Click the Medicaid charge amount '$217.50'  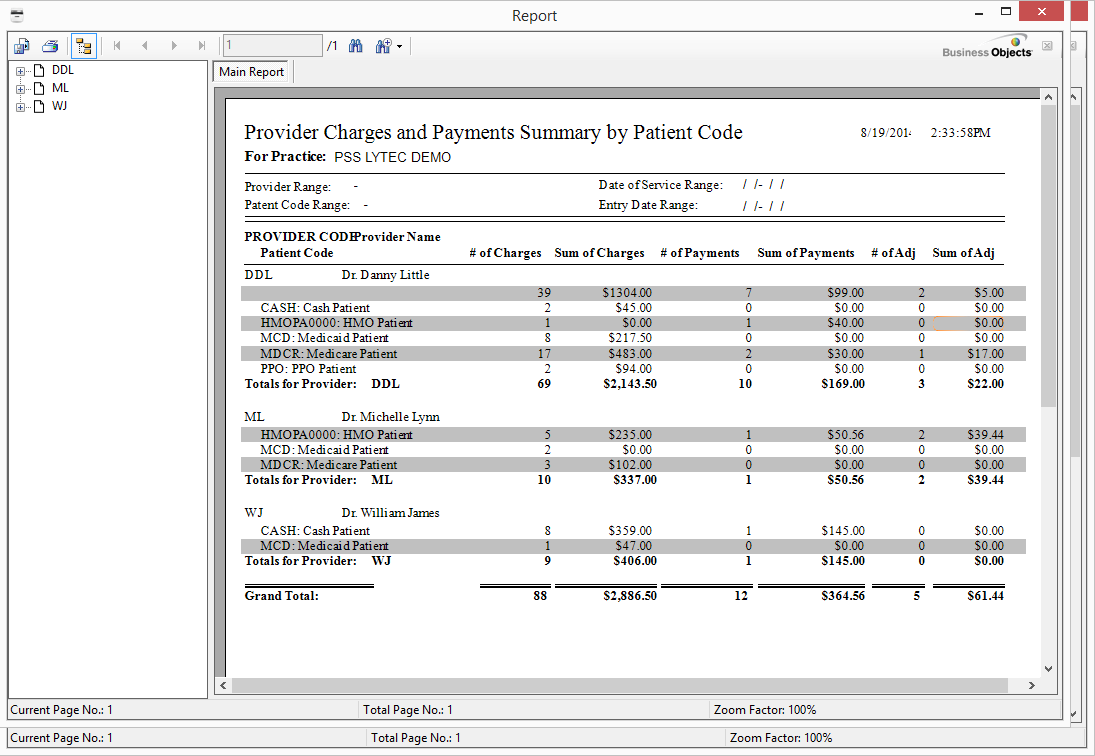(x=630, y=338)
